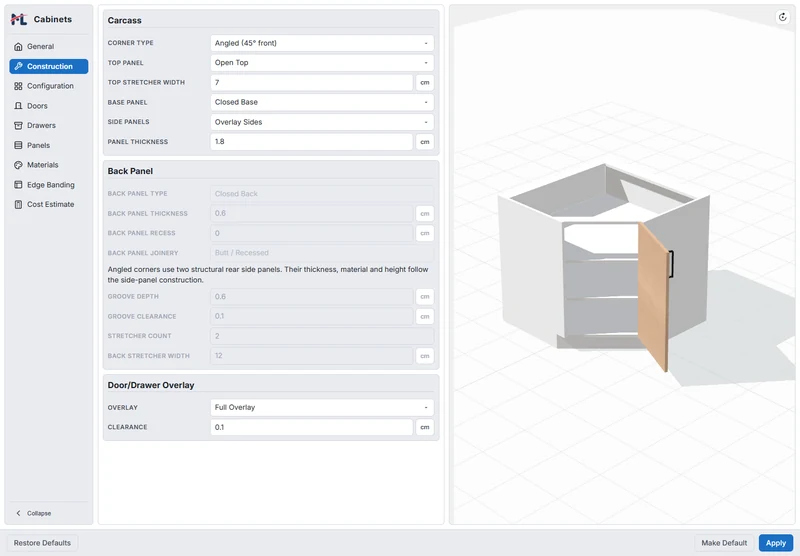
Task: Open the Base Panel dropdown
Action: 322,102
